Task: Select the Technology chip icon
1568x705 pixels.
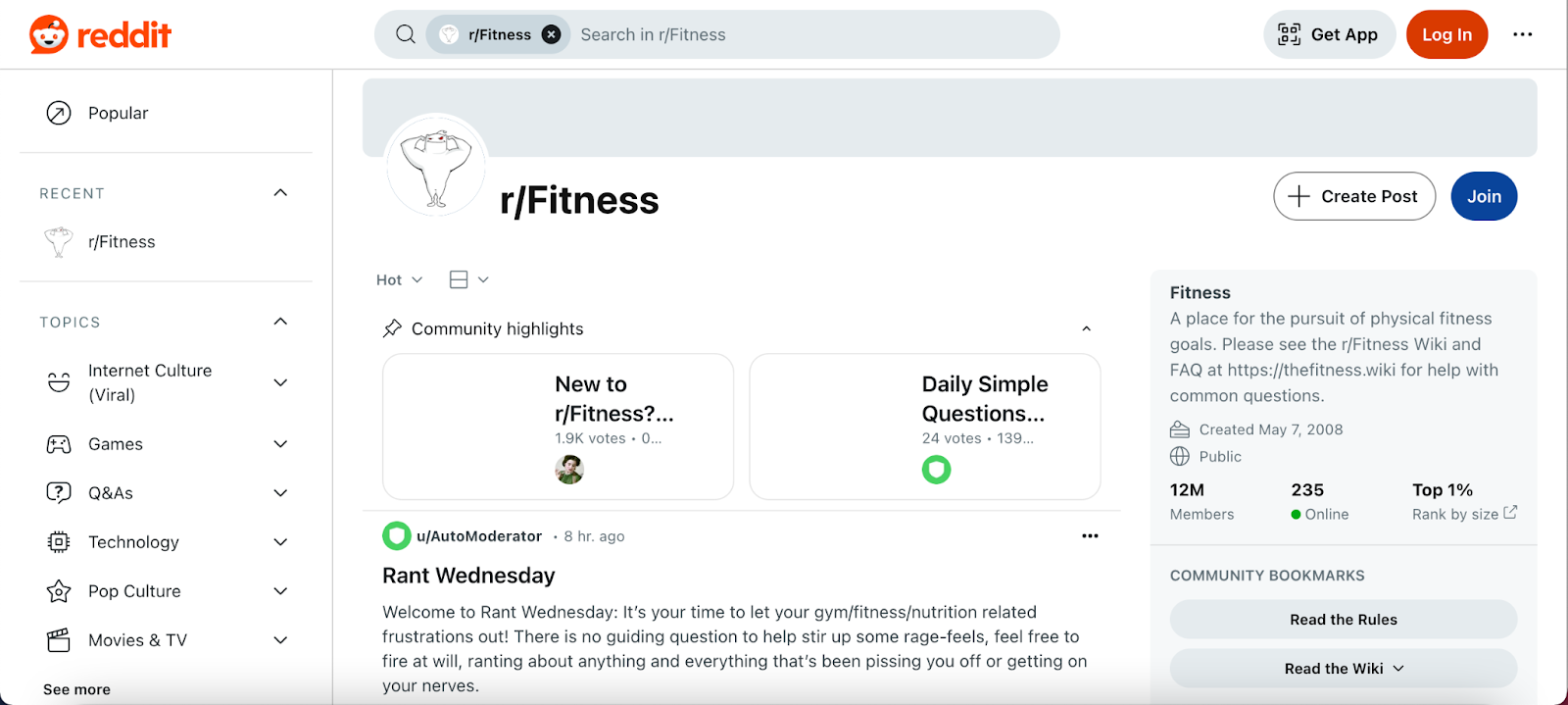Action: click(59, 541)
